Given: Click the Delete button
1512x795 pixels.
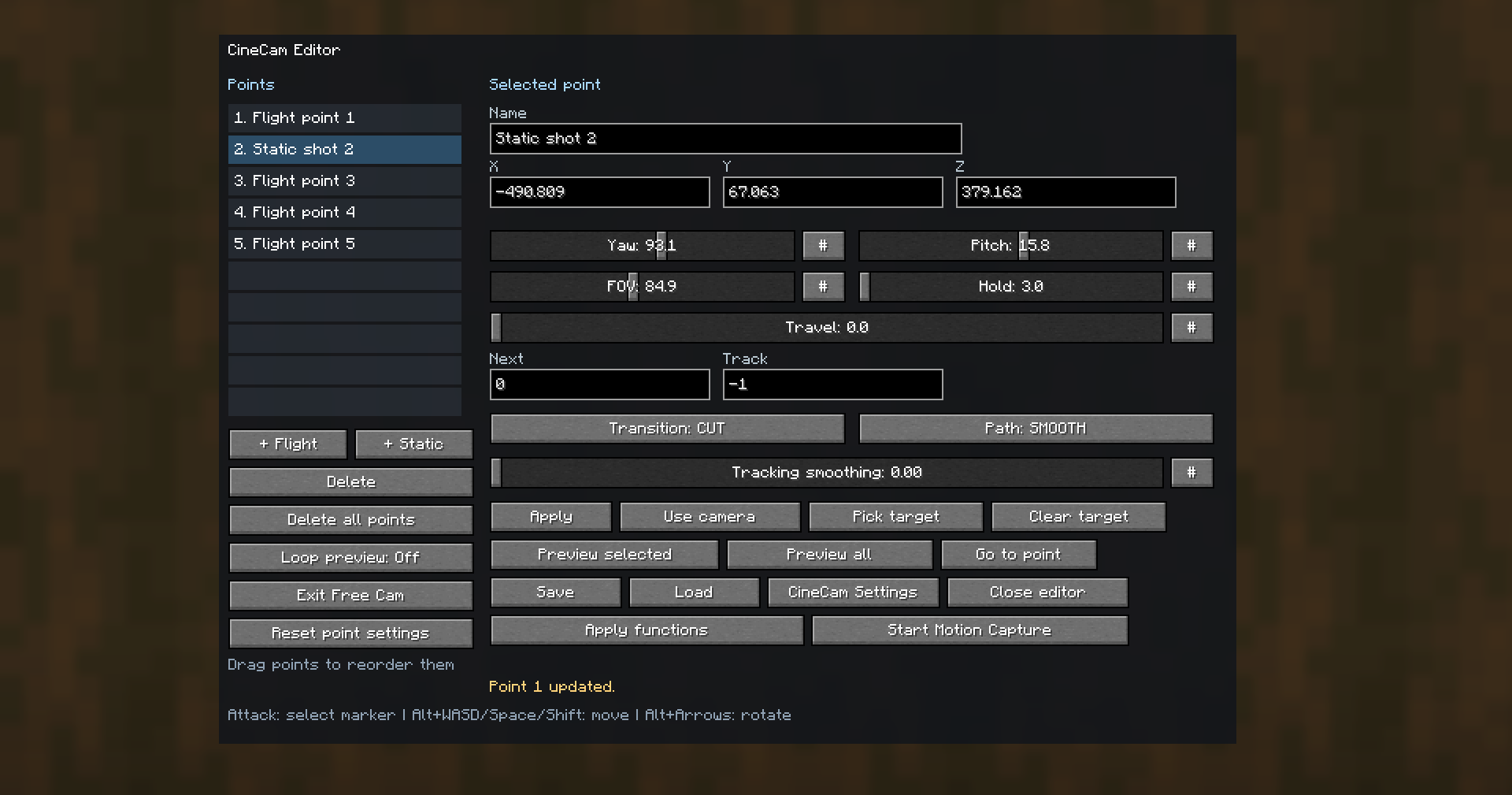Looking at the screenshot, I should [350, 482].
